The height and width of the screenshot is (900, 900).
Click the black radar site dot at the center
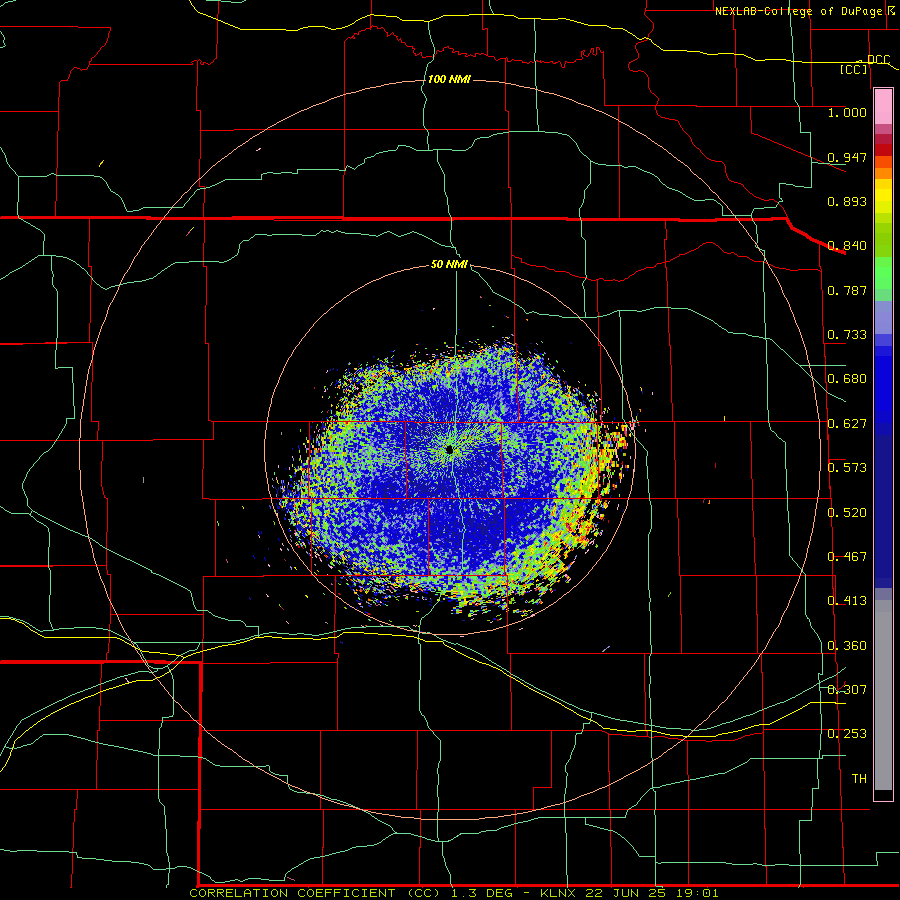pyautogui.click(x=449, y=450)
